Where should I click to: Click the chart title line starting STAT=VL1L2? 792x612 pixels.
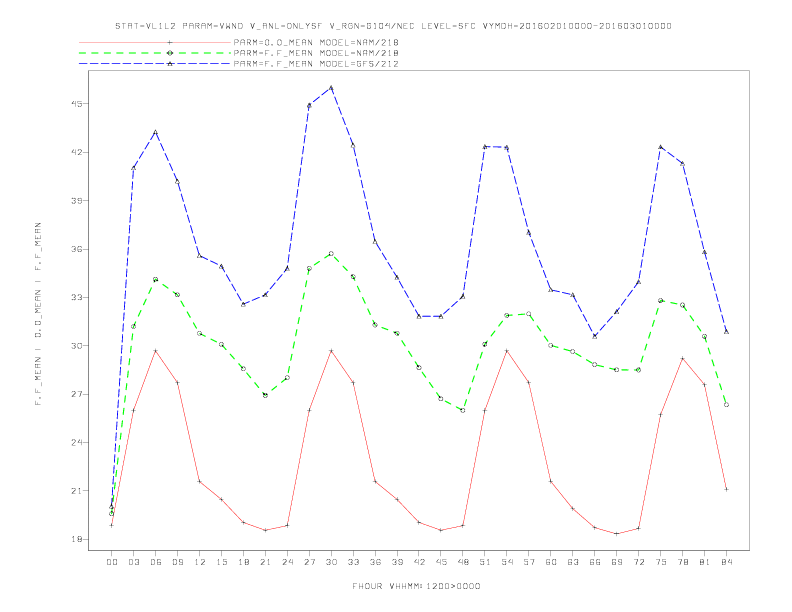pyautogui.click(x=393, y=26)
